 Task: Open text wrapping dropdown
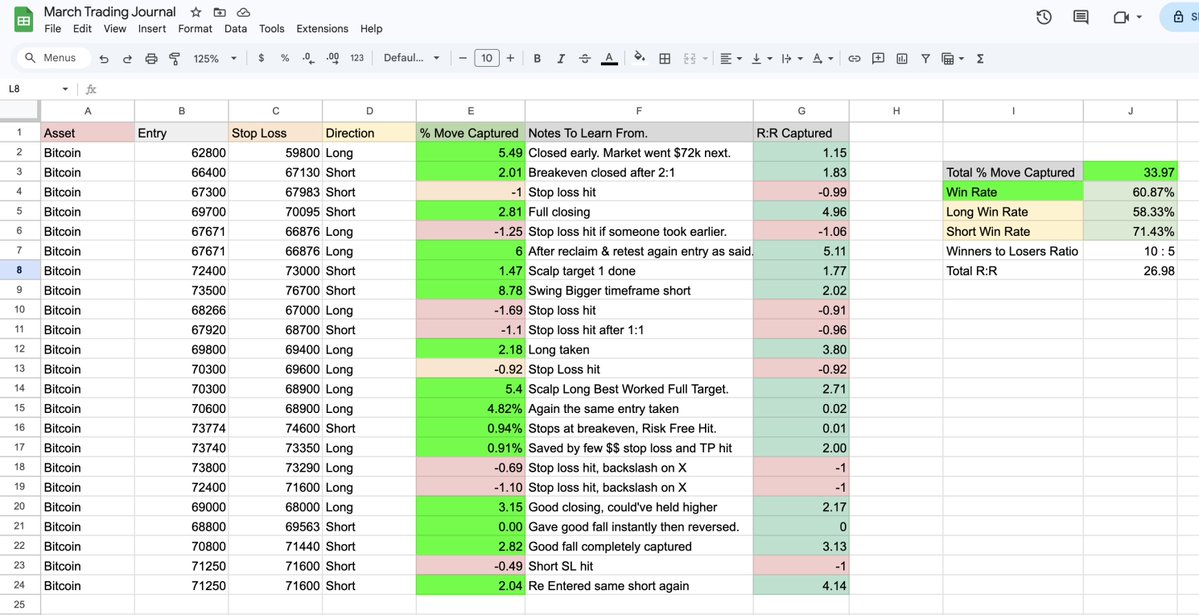791,58
